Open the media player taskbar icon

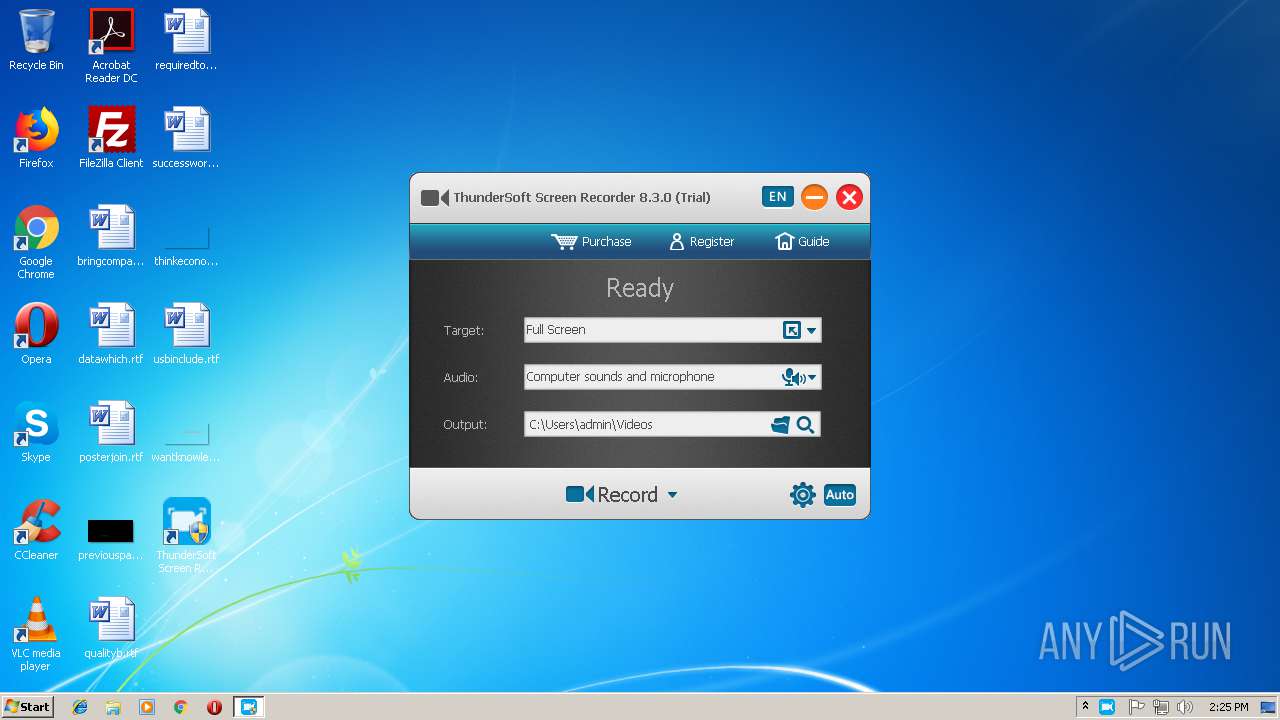click(x=147, y=707)
